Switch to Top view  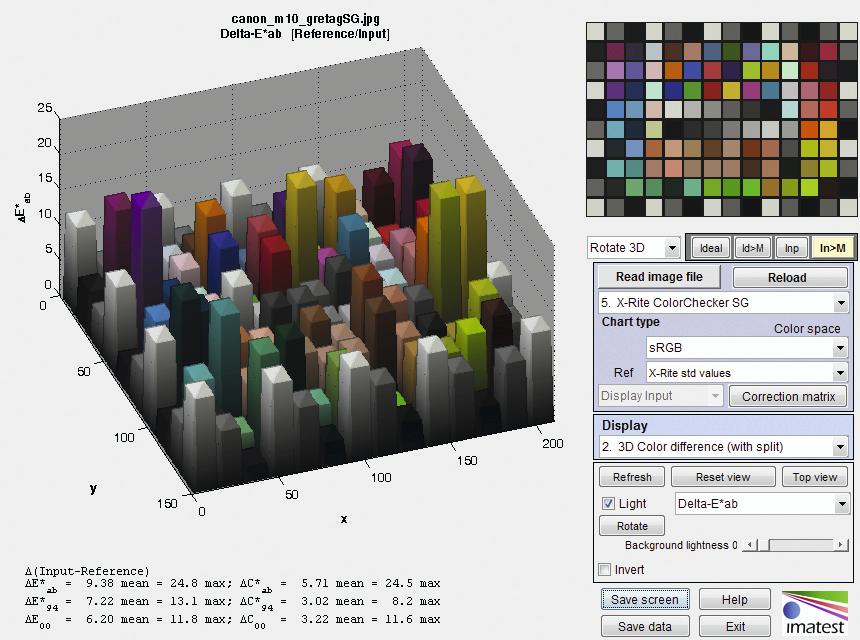[x=814, y=477]
